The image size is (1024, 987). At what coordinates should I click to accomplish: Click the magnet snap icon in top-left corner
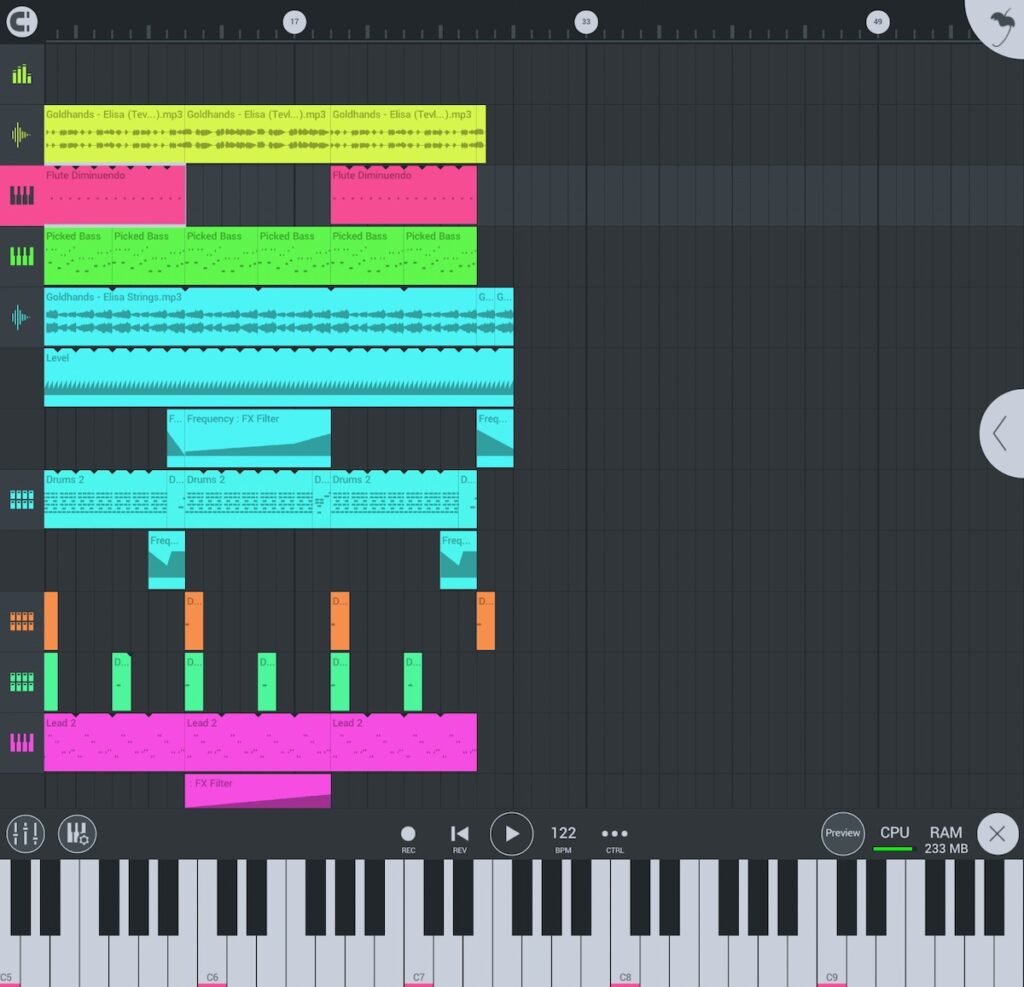coord(21,21)
